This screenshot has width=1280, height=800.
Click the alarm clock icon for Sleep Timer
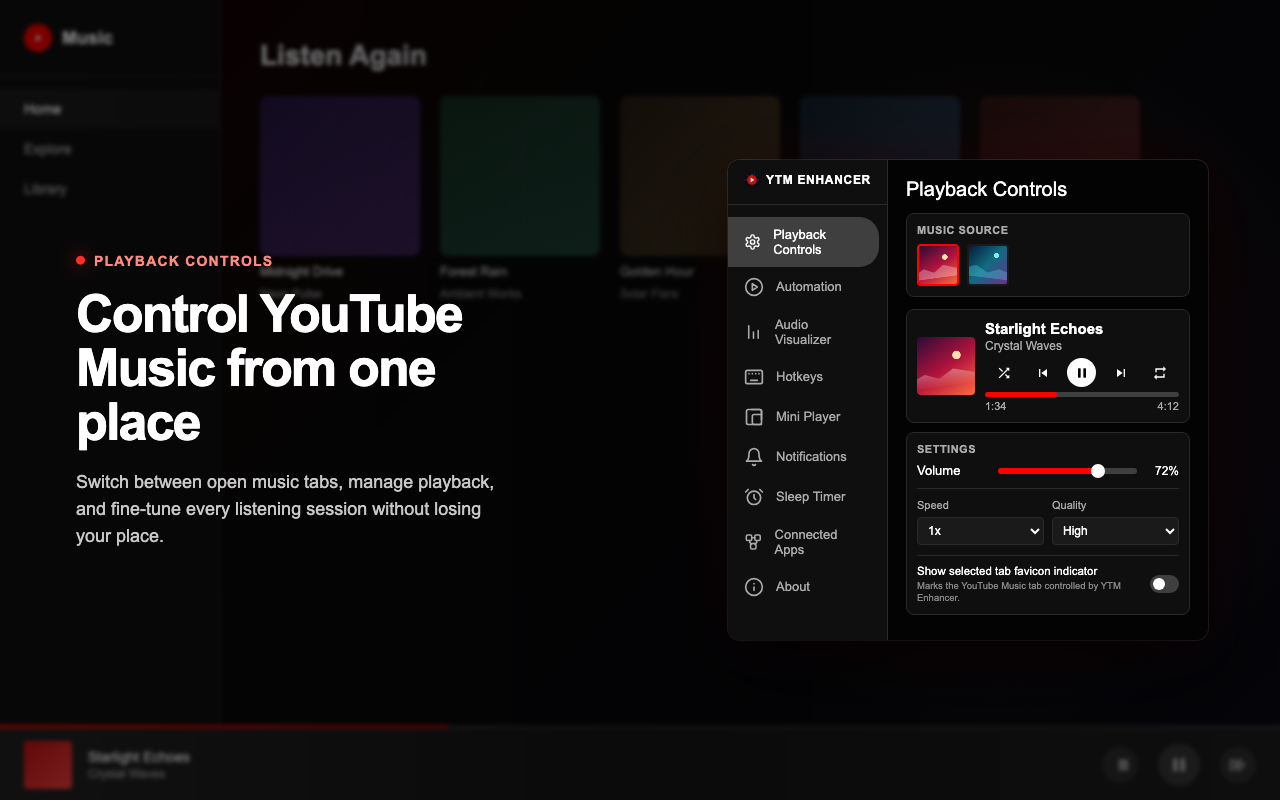(x=754, y=497)
